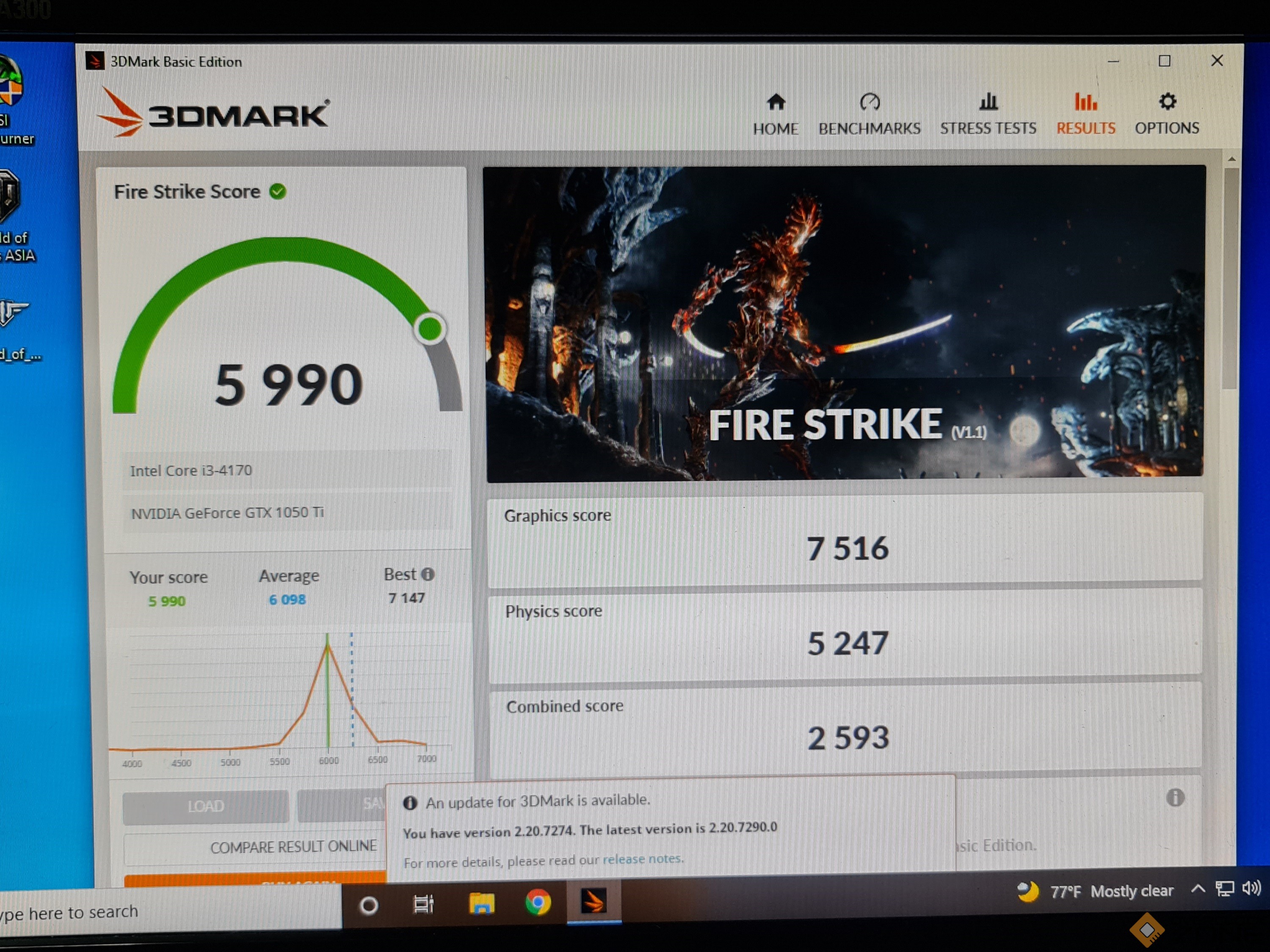Click the World of Tanks ASIA desktop icon
Image resolution: width=1270 pixels, height=952 pixels.
coord(17,215)
